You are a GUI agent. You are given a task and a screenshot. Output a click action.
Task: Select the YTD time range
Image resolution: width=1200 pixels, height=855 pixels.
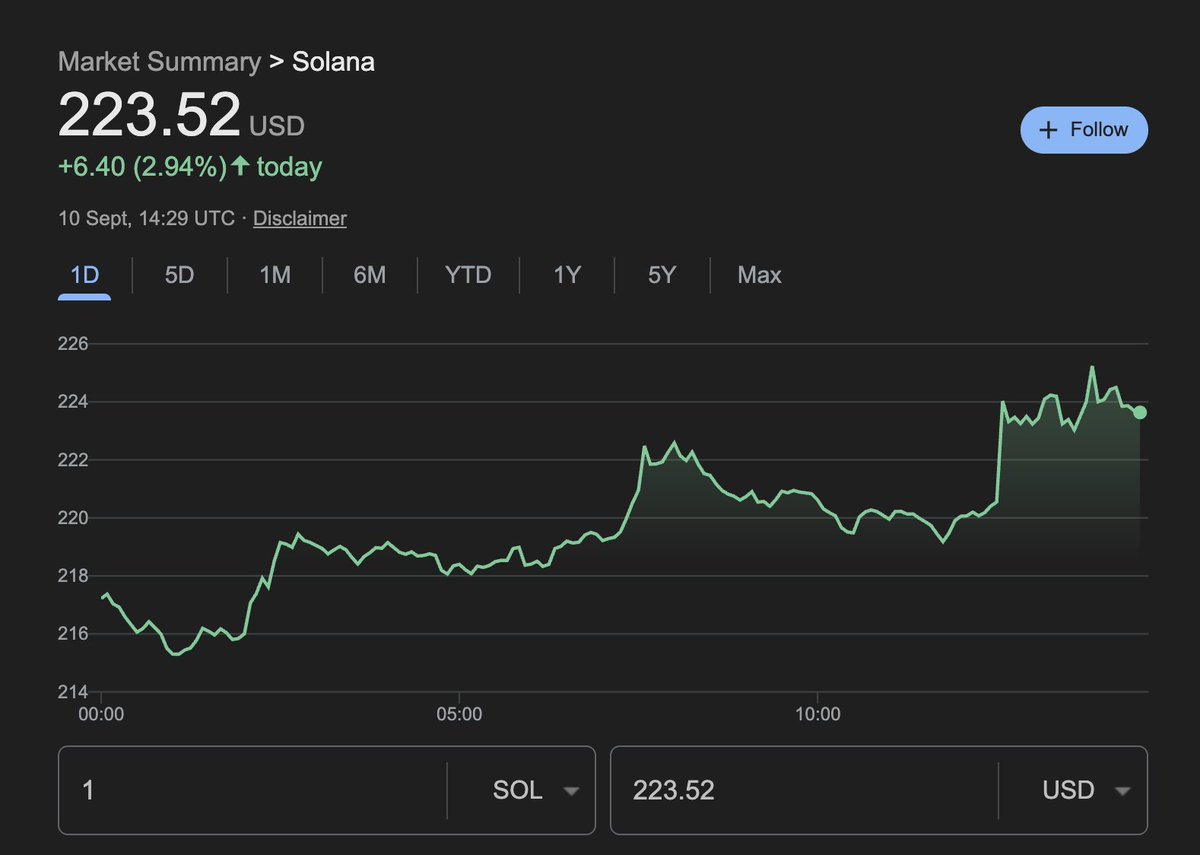coord(467,275)
